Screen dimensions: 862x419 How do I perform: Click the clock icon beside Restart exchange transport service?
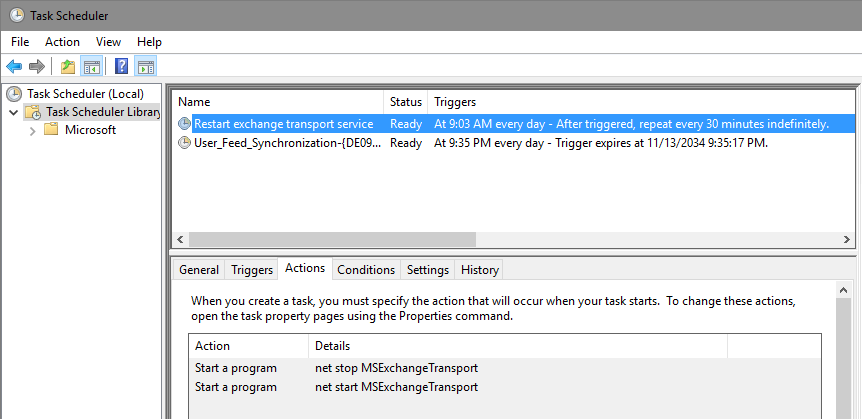(184, 124)
